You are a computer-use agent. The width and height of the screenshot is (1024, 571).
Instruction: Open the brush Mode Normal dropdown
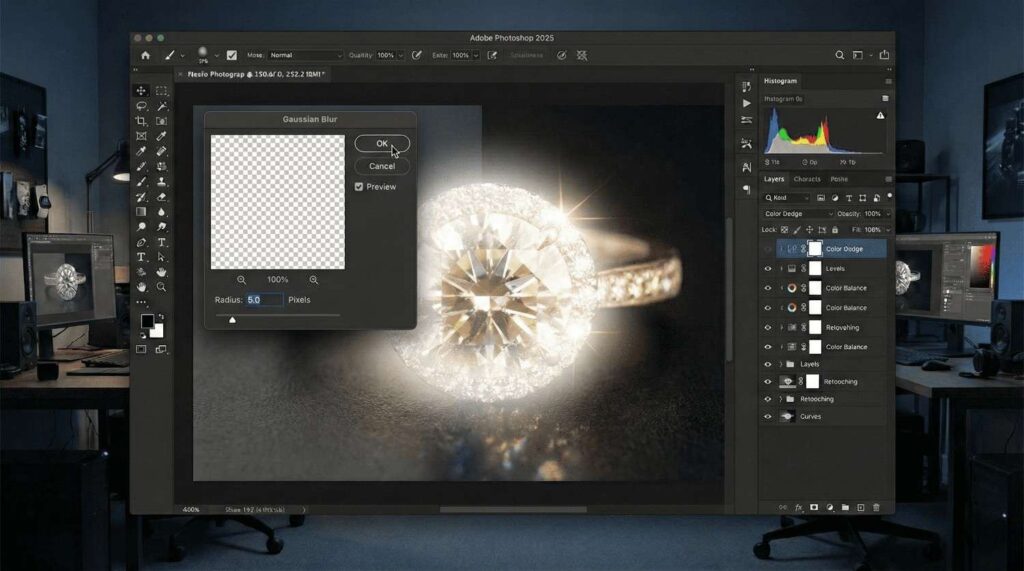coord(305,55)
